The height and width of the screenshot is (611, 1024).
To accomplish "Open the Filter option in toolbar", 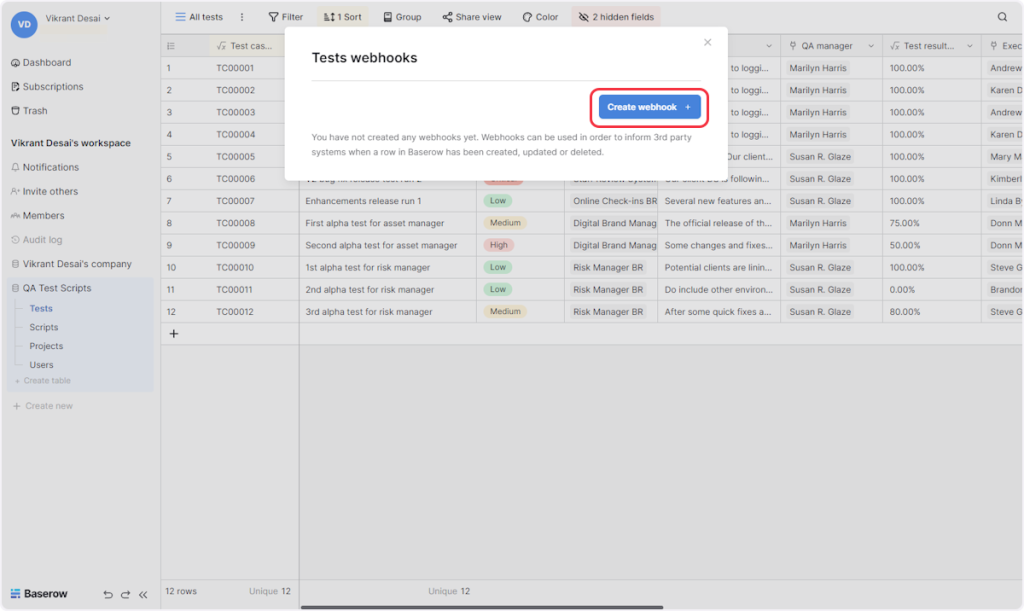I will point(286,17).
